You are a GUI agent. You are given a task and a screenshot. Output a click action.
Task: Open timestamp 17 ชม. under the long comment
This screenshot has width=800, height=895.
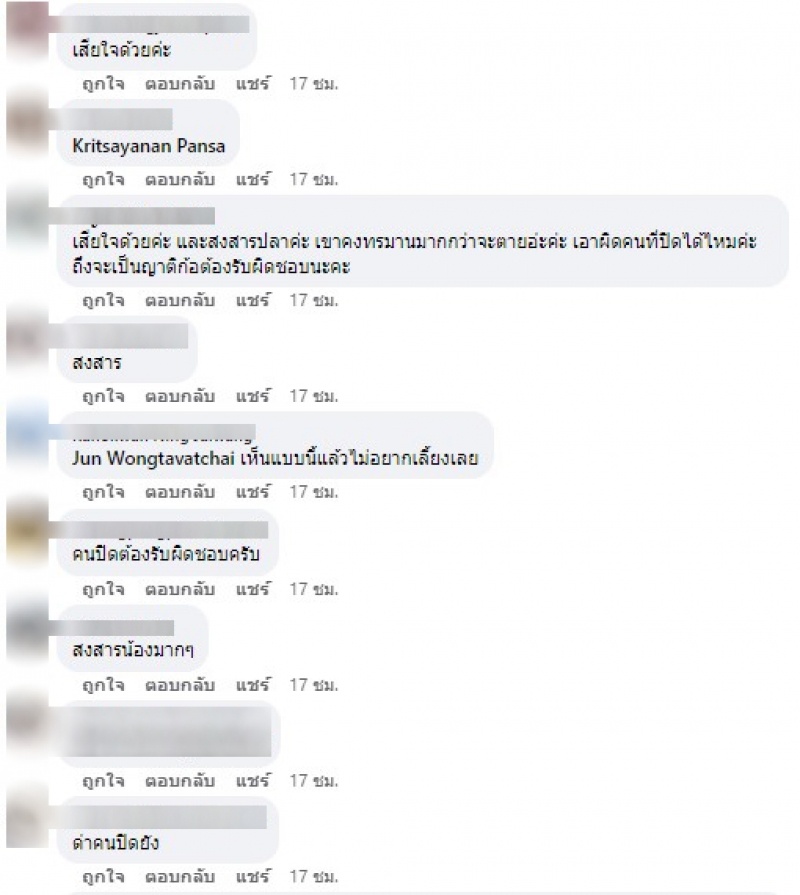(x=313, y=300)
